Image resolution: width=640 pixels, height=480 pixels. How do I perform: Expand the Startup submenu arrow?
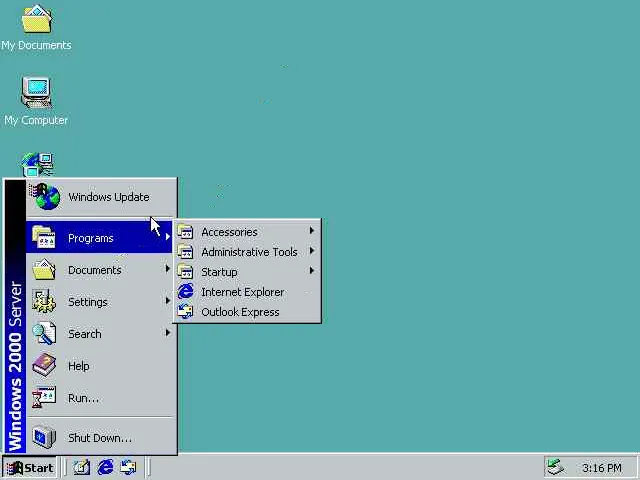(x=312, y=271)
